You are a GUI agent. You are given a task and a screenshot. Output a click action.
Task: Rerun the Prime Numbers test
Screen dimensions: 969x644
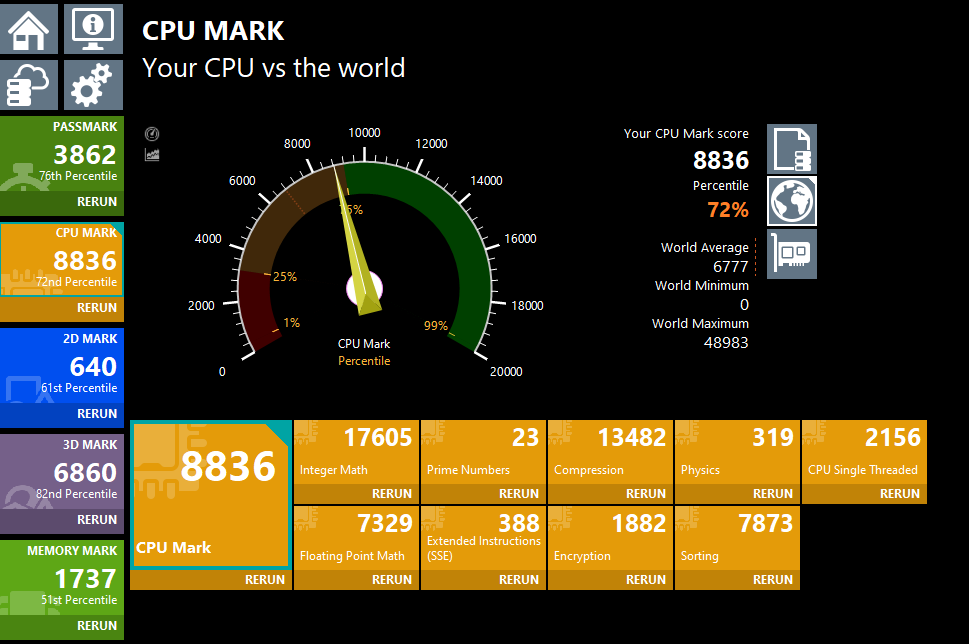(x=518, y=494)
